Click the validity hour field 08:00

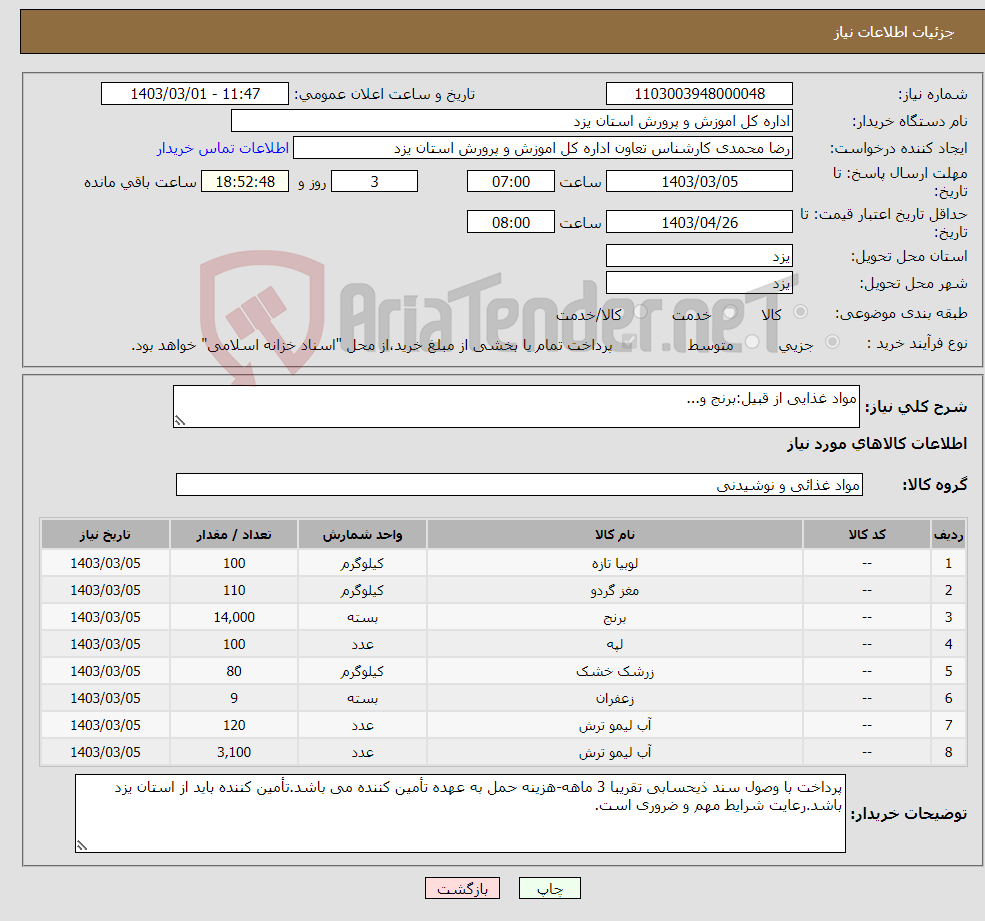[511, 222]
